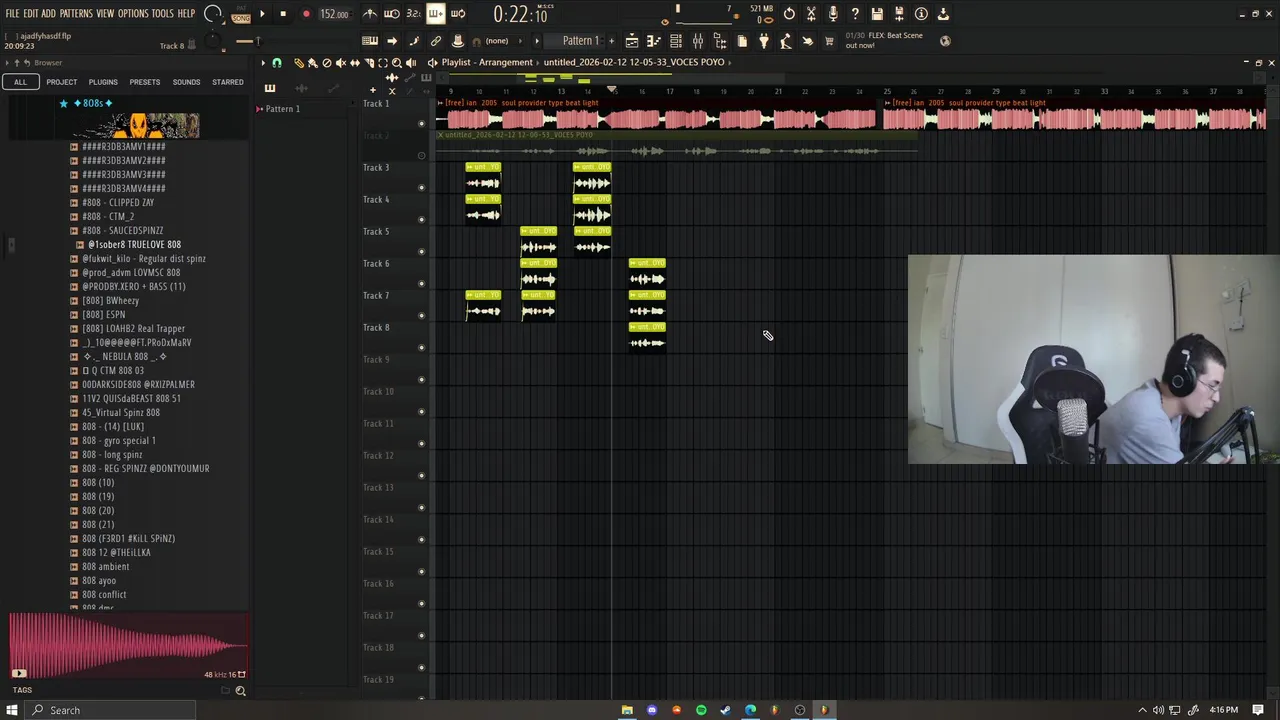Open the Piano roll window
Viewport: 1280px width, 720px height.
tap(653, 41)
